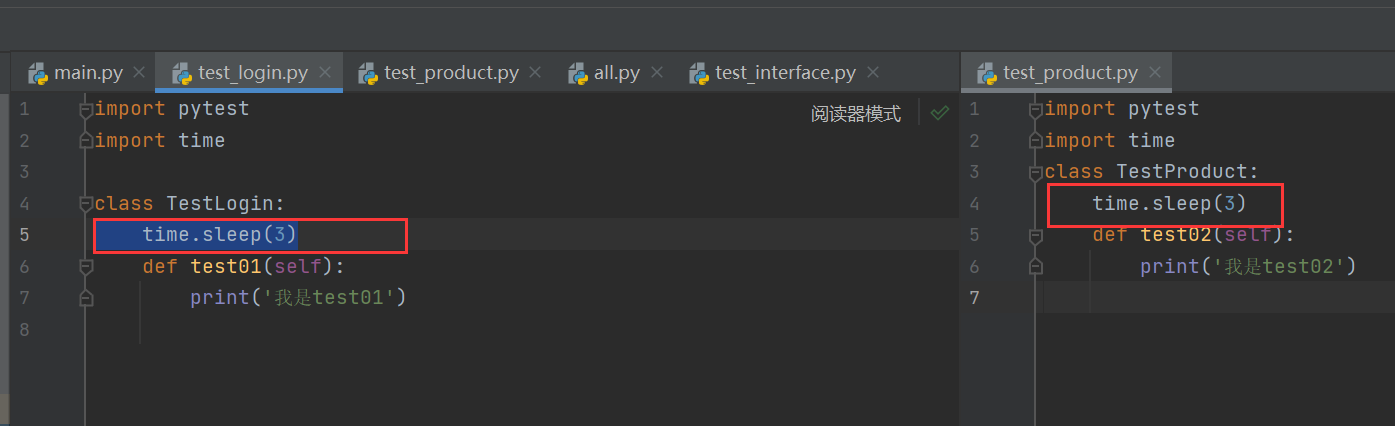Collapse the TestLogin class fold marker
The width and height of the screenshot is (1395, 426).
86,204
